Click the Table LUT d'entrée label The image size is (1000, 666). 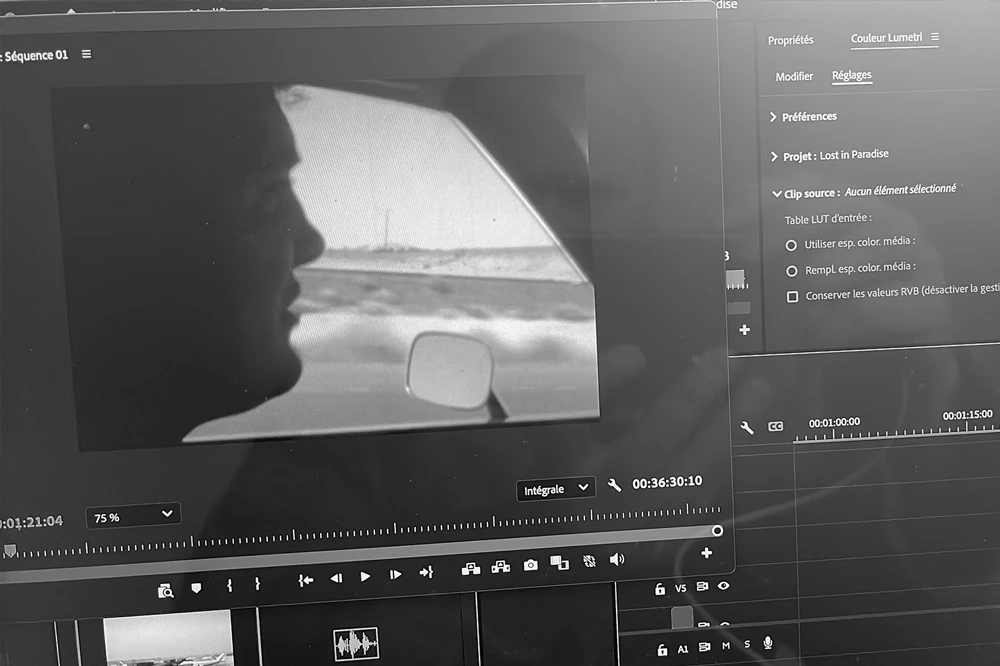[828, 219]
